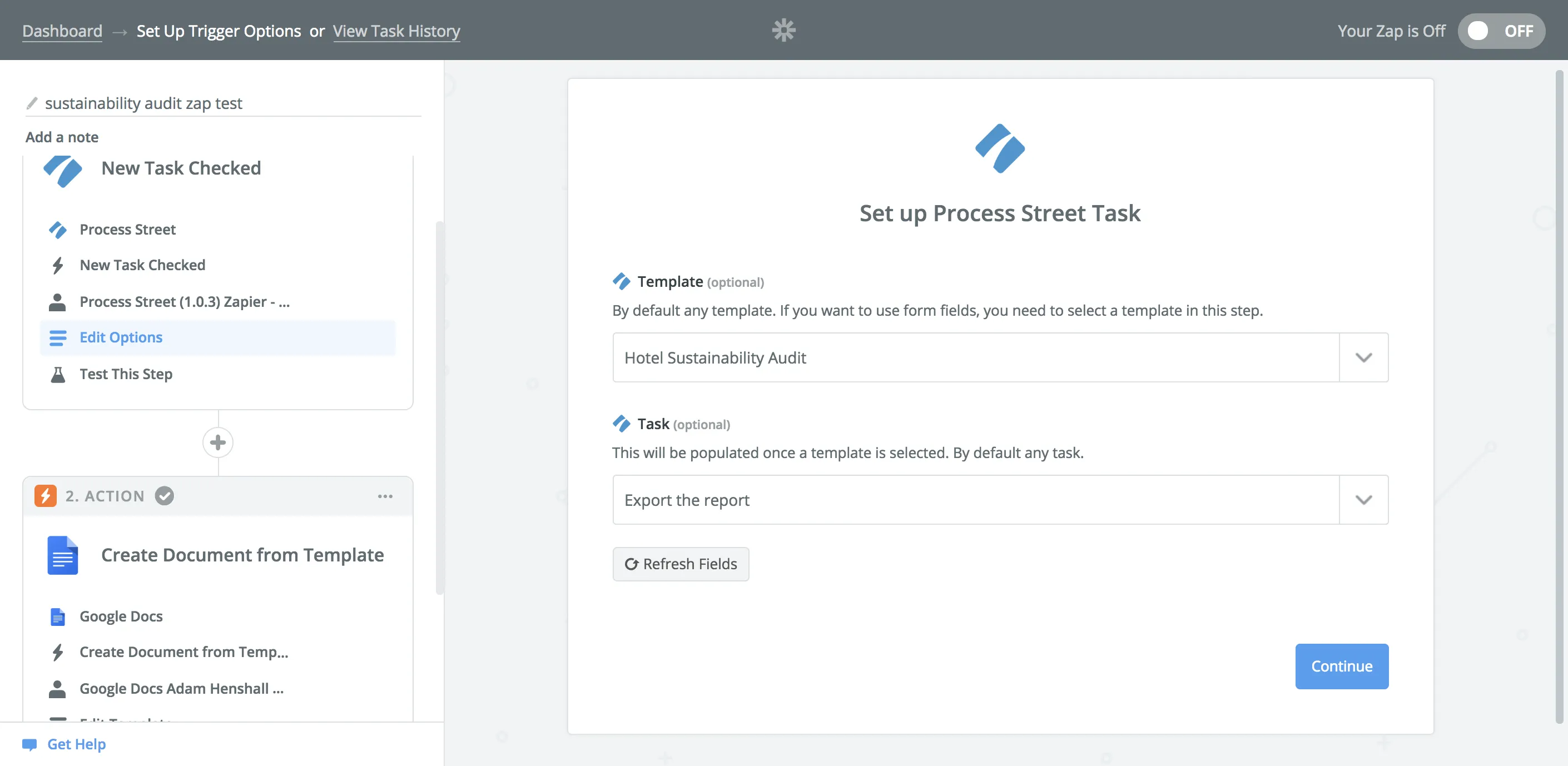
Task: Click the Refresh Fields button
Action: tap(681, 564)
